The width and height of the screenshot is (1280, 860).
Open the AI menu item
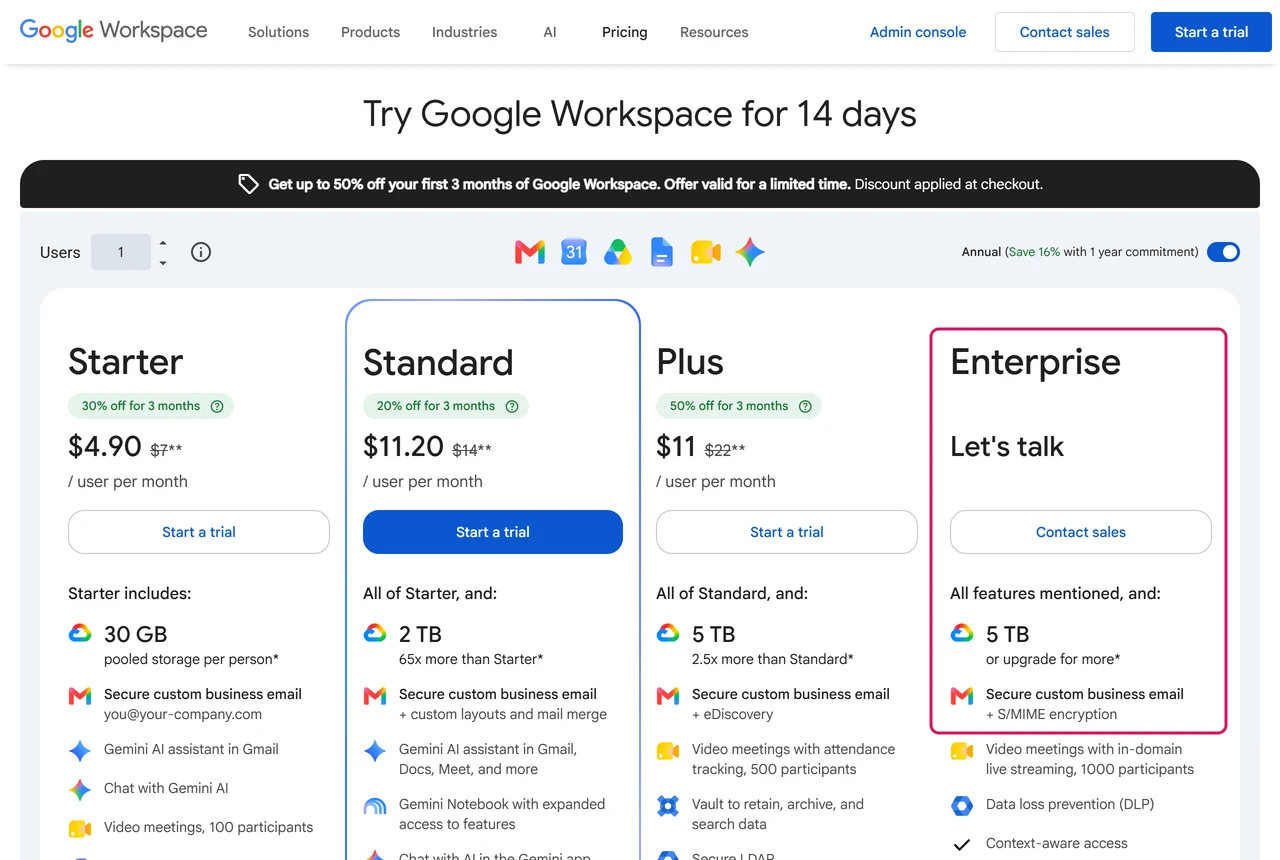[x=550, y=32]
